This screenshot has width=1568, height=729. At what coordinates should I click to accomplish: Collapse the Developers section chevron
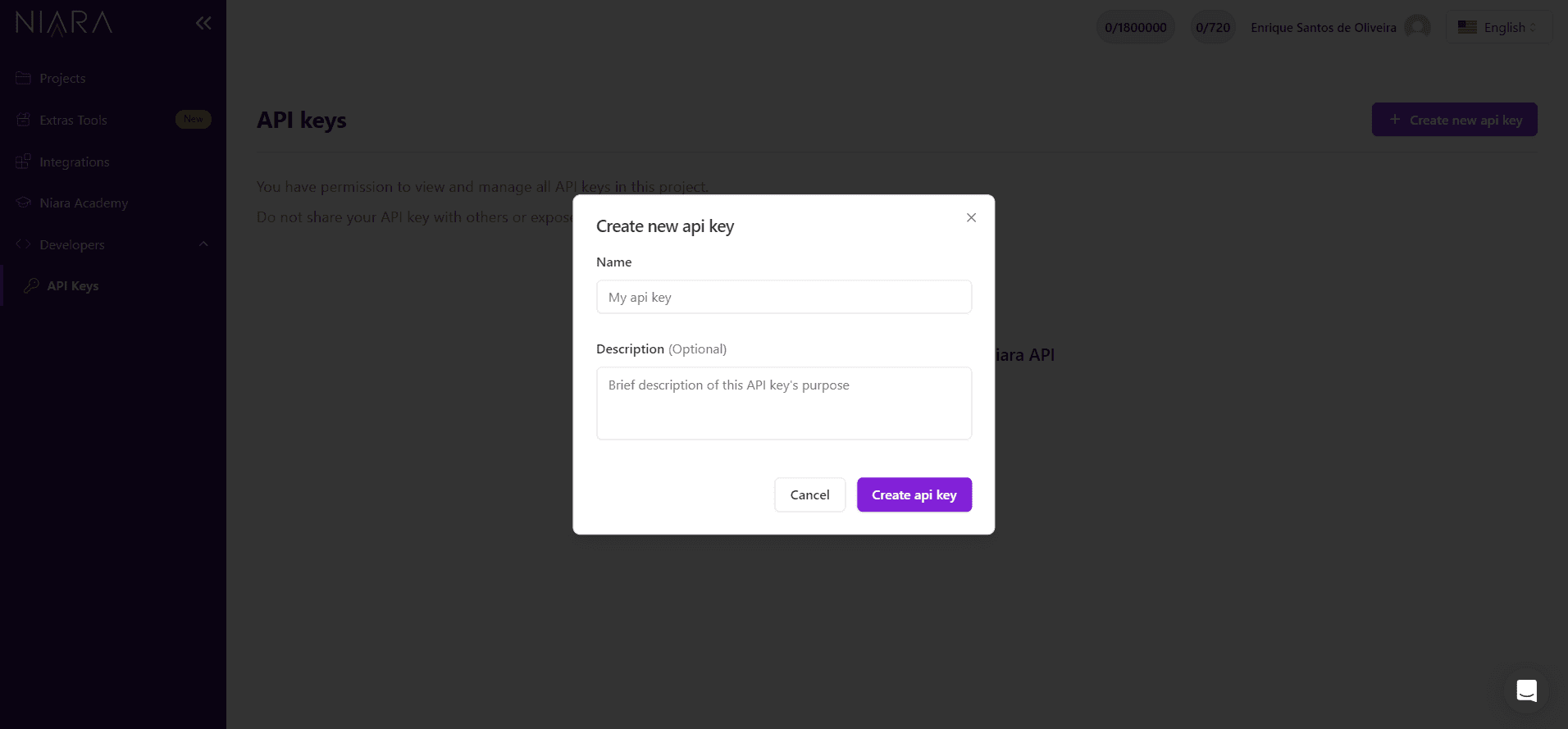[x=203, y=244]
